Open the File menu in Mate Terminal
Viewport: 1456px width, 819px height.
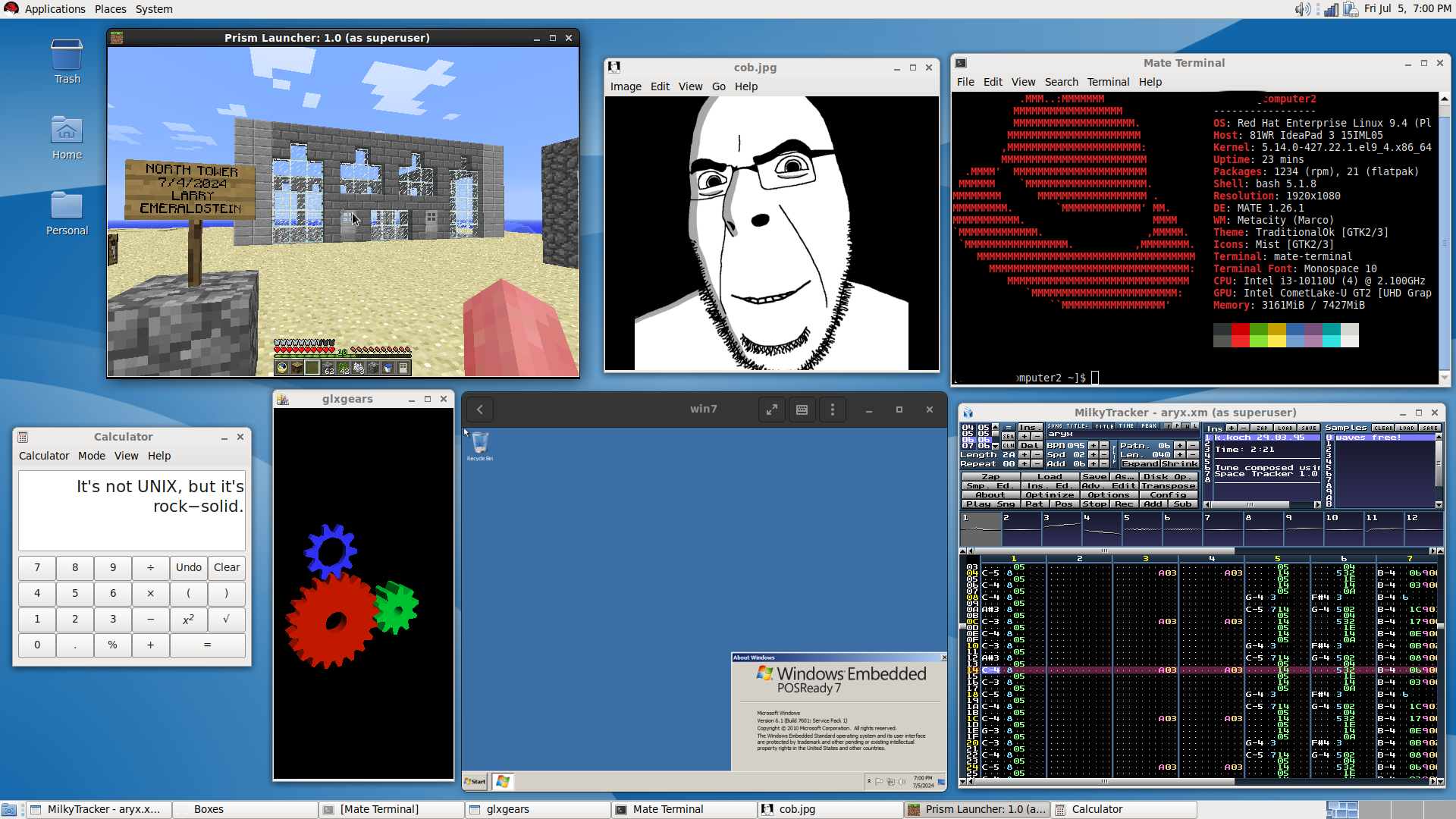tap(965, 82)
